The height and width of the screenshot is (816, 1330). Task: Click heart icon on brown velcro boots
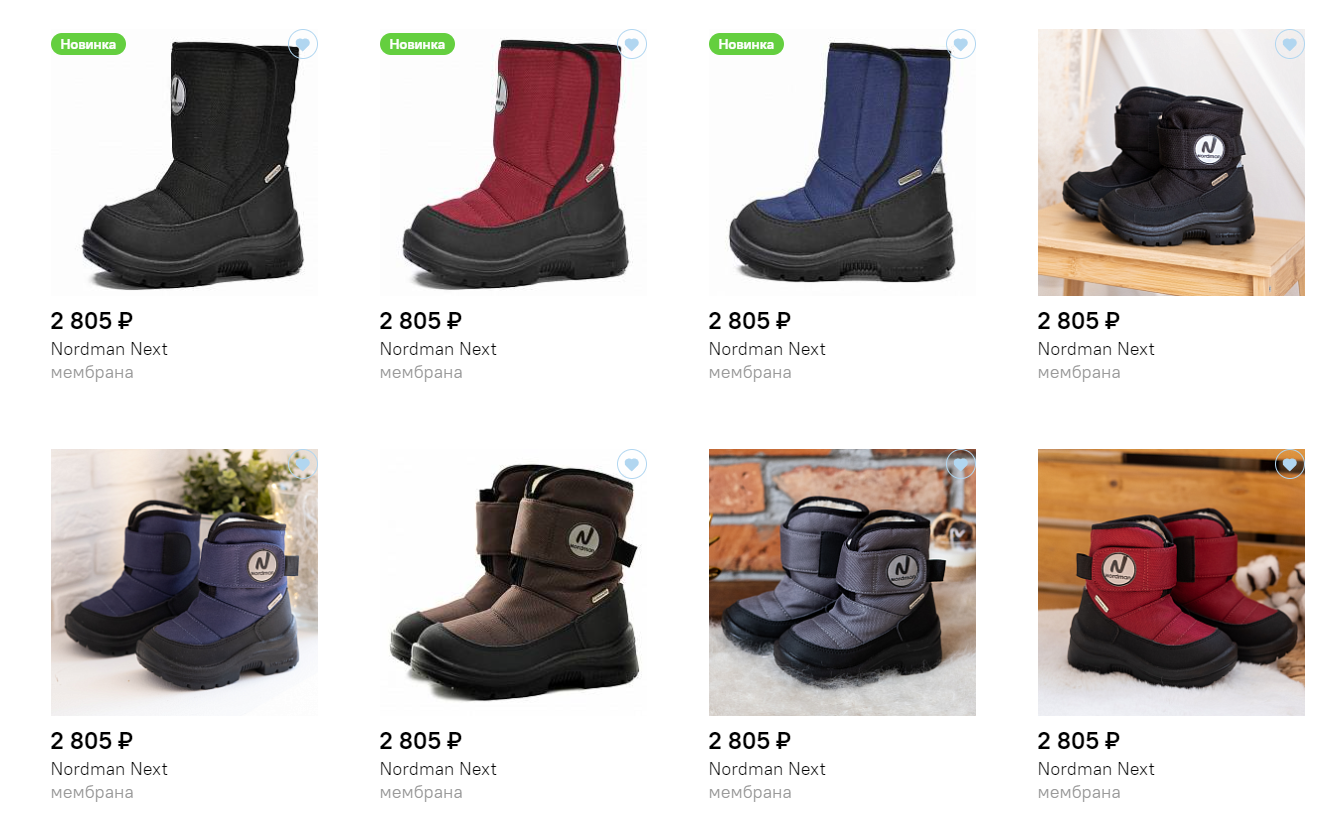(x=632, y=464)
